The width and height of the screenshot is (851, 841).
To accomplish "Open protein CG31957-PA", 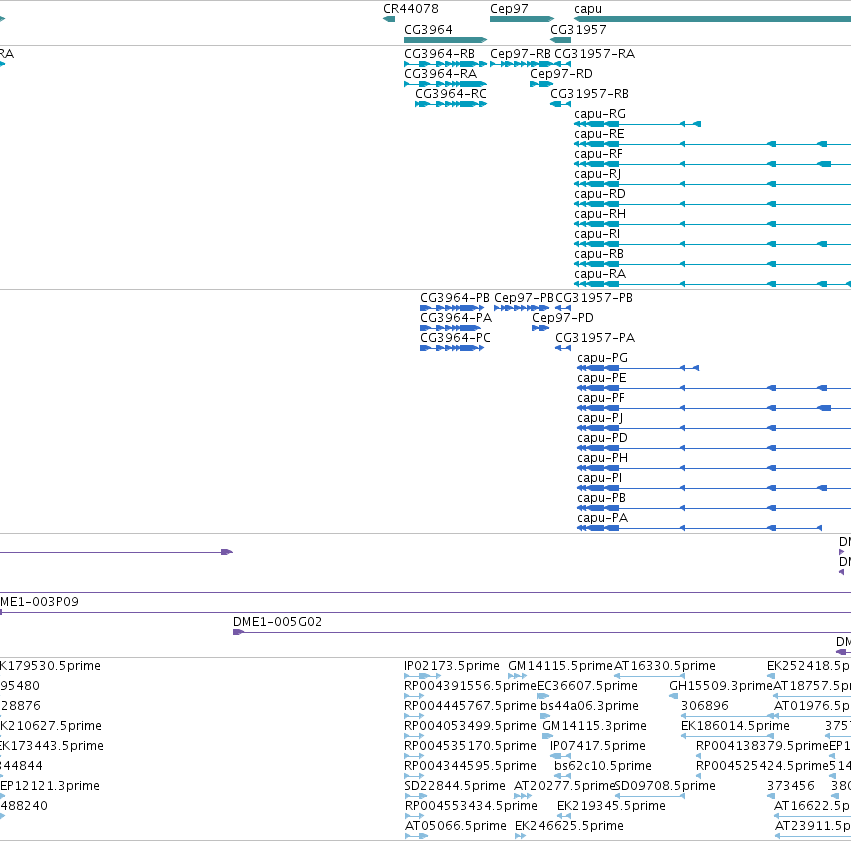I will coord(595,338).
